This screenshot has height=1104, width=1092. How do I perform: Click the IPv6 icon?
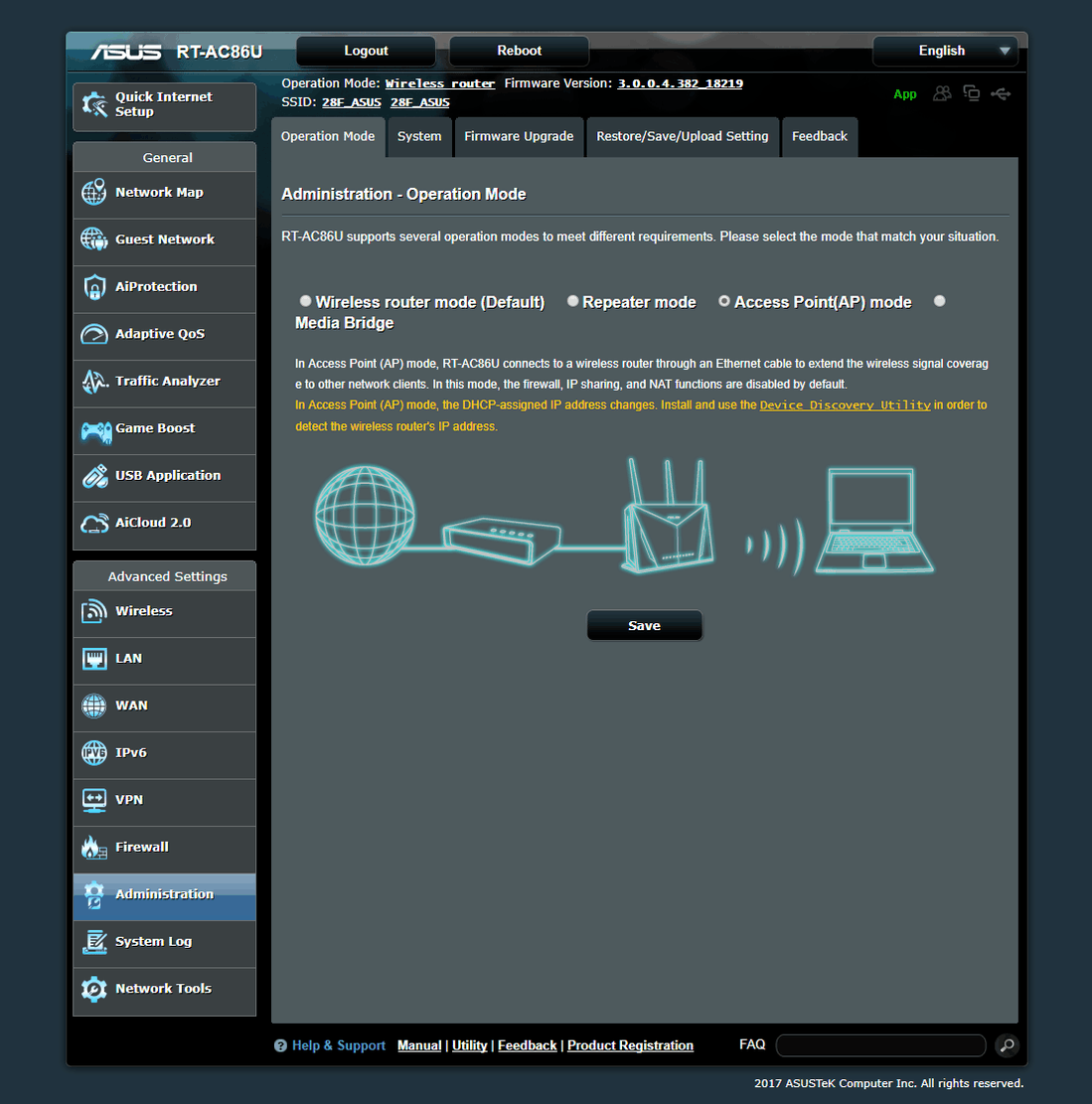[x=94, y=752]
